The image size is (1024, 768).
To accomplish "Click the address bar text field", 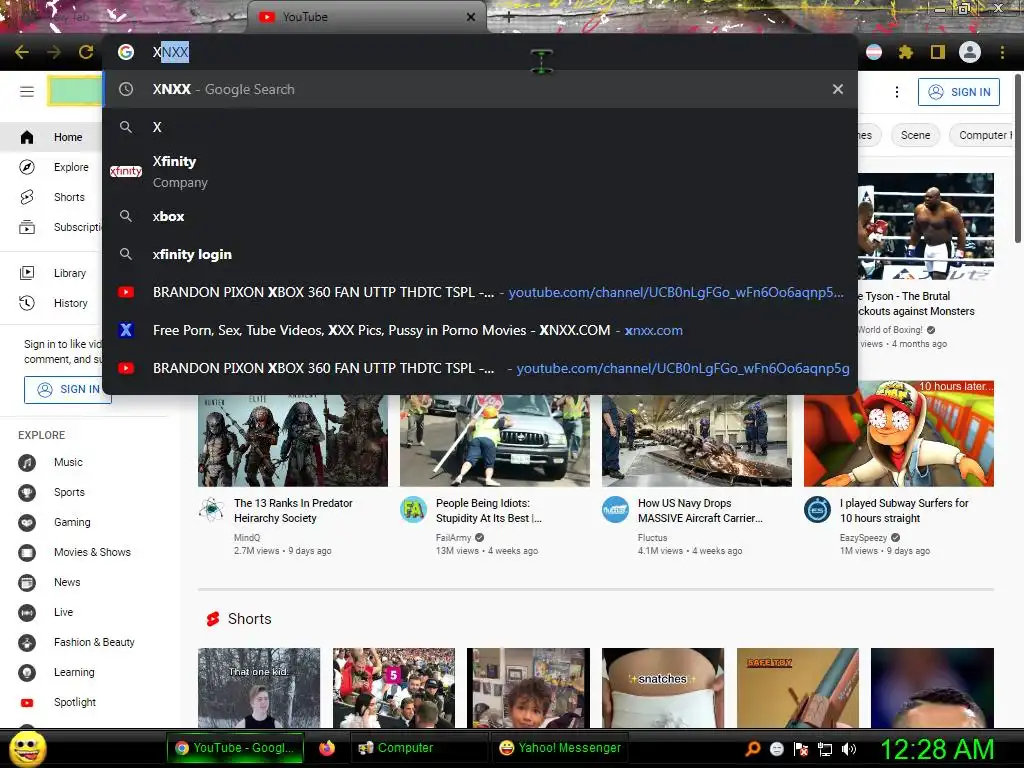I will click(480, 52).
